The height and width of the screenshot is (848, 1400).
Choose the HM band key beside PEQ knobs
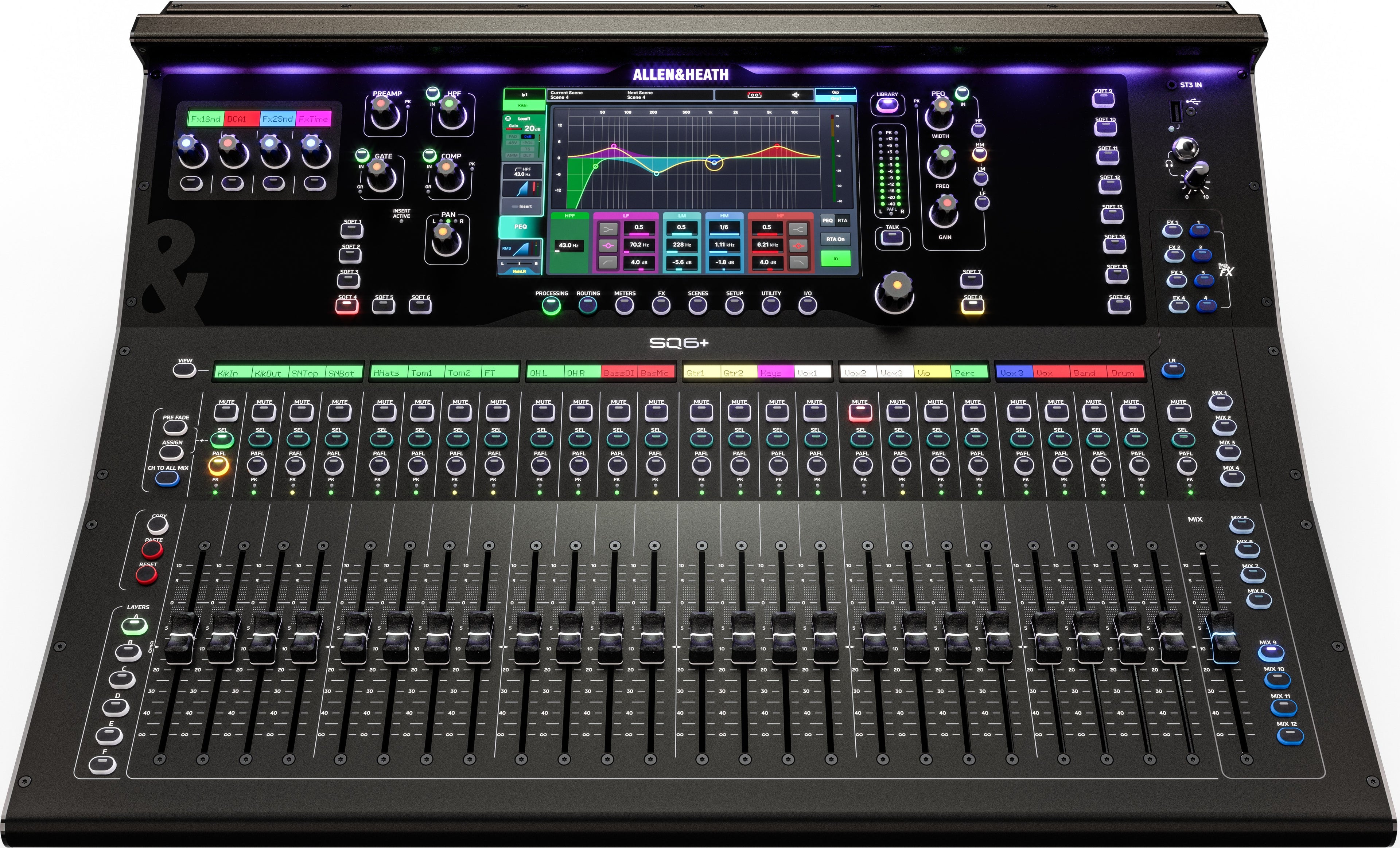click(980, 154)
